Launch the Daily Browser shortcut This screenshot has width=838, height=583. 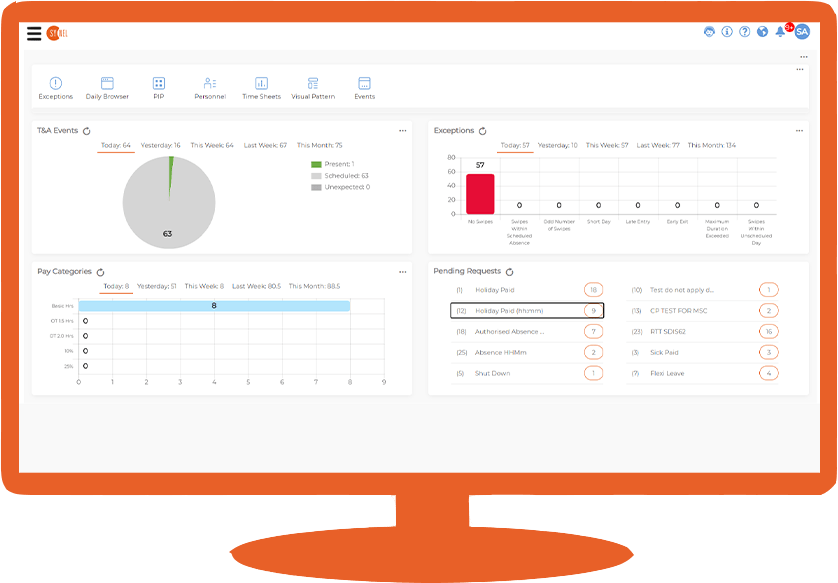click(x=107, y=88)
